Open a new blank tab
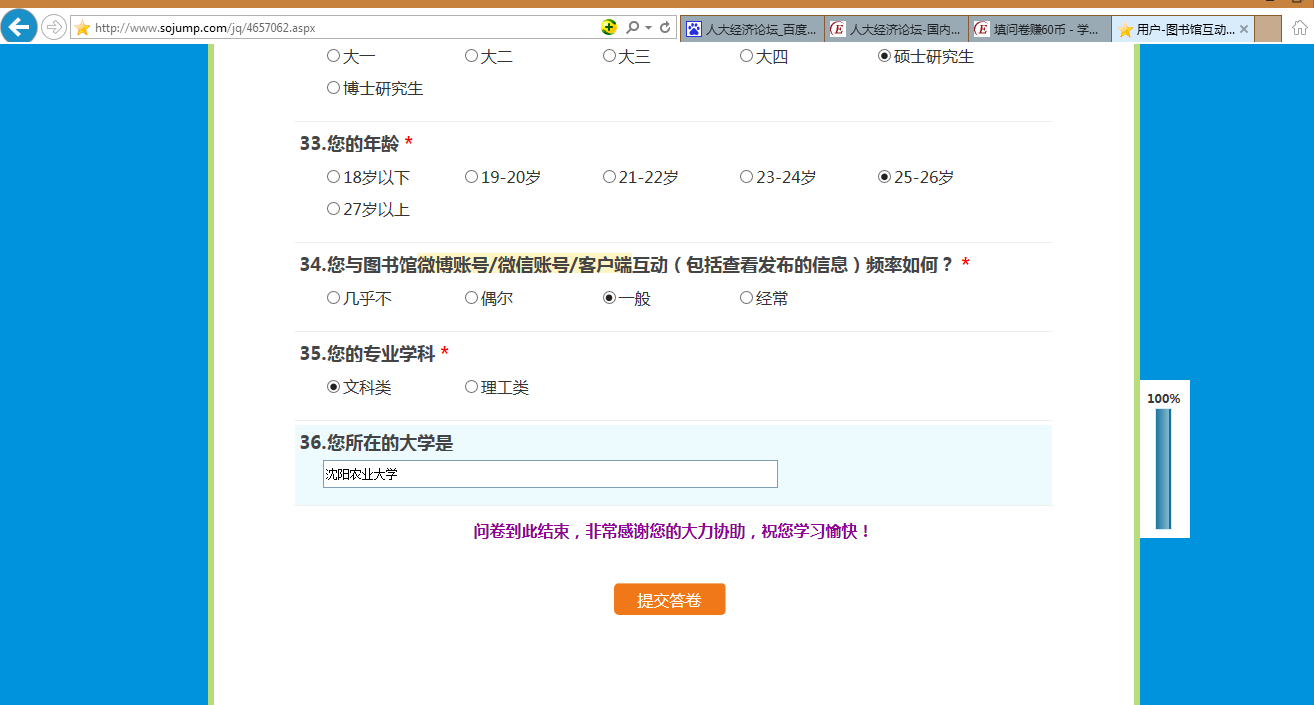1314x705 pixels. (1267, 29)
